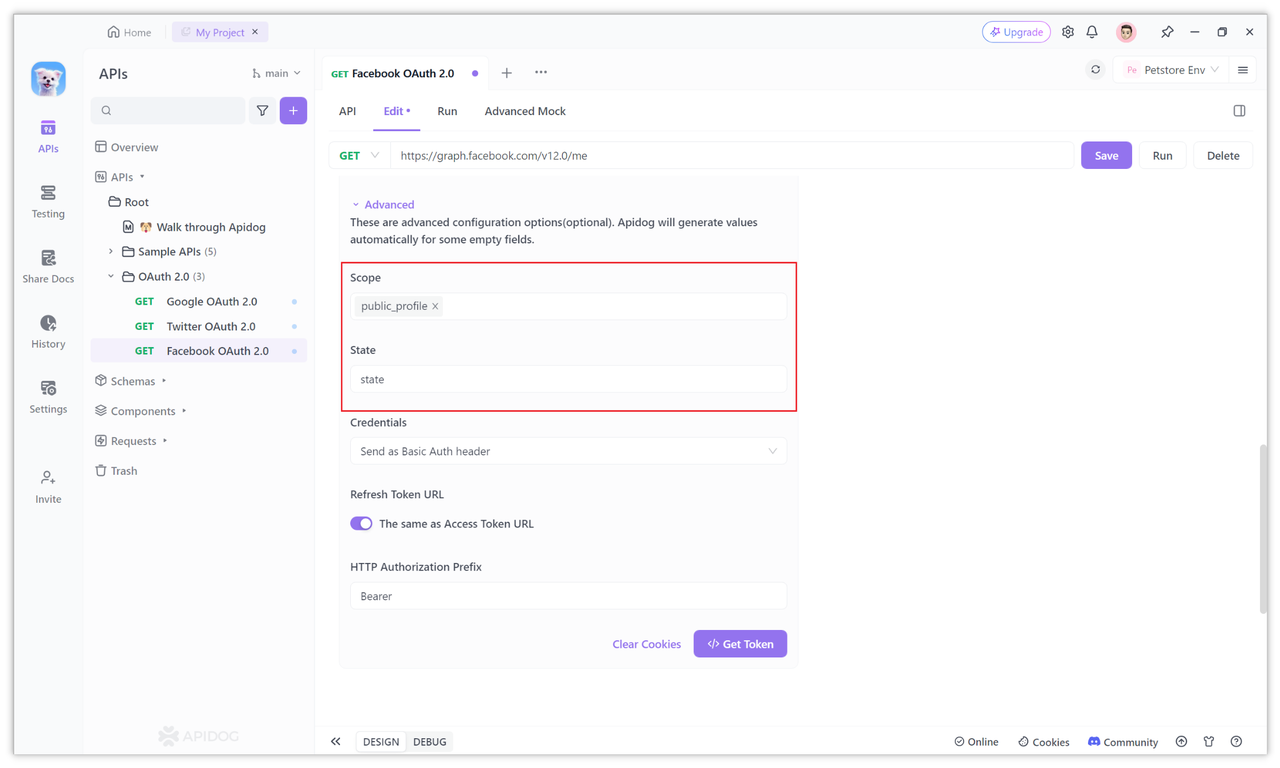Image resolution: width=1280 pixels, height=768 pixels.
Task: Click the user avatar
Action: pyautogui.click(x=1126, y=32)
